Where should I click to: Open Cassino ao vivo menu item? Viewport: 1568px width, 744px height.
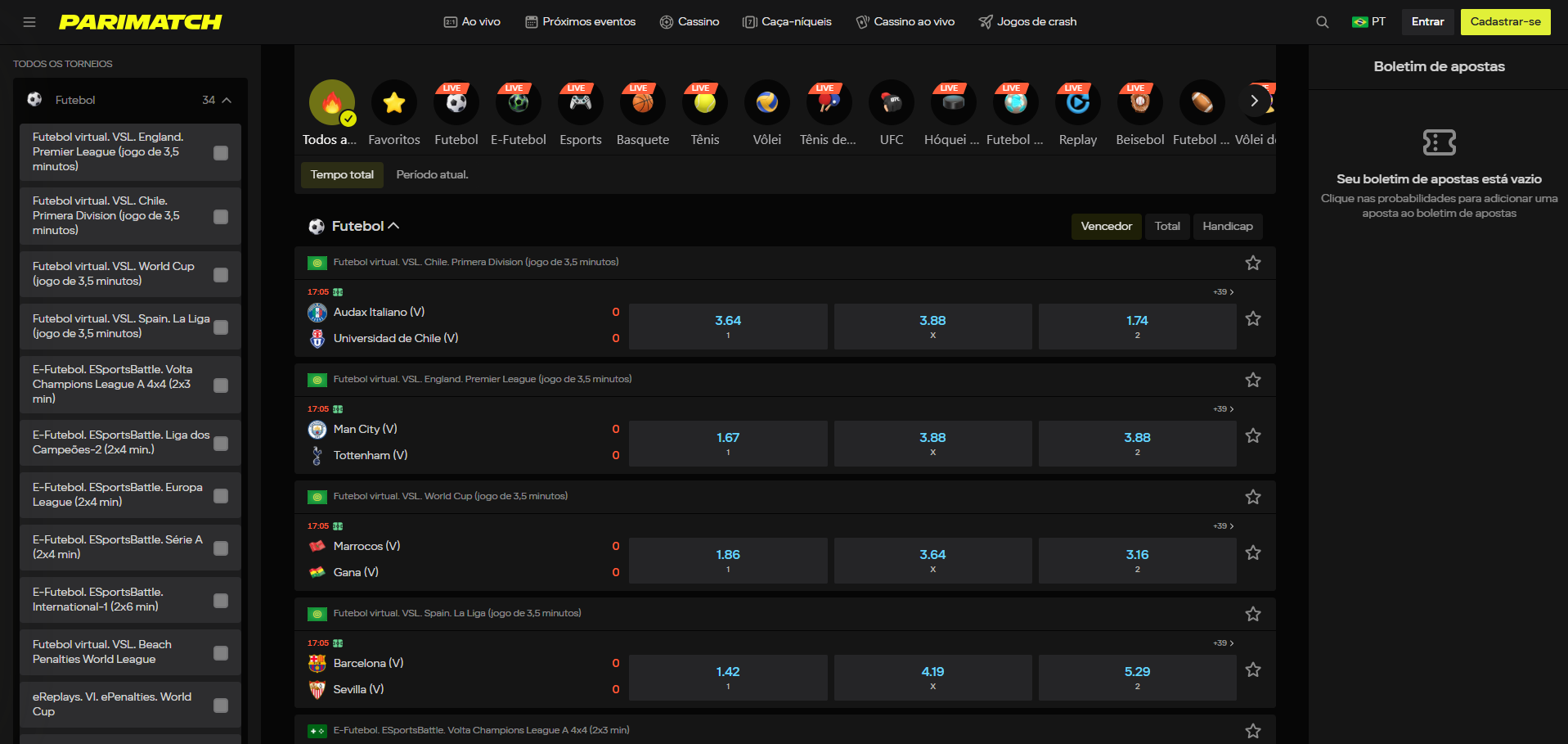click(905, 22)
